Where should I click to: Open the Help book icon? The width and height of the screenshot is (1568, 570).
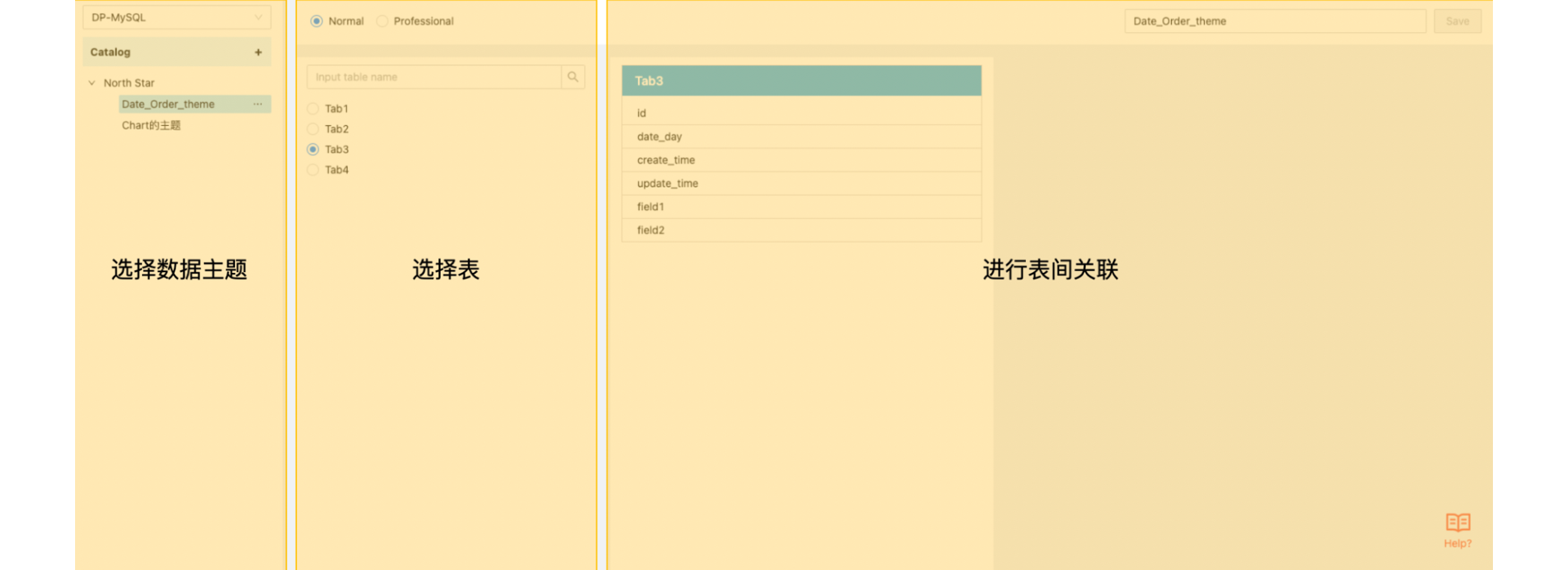[1458, 522]
